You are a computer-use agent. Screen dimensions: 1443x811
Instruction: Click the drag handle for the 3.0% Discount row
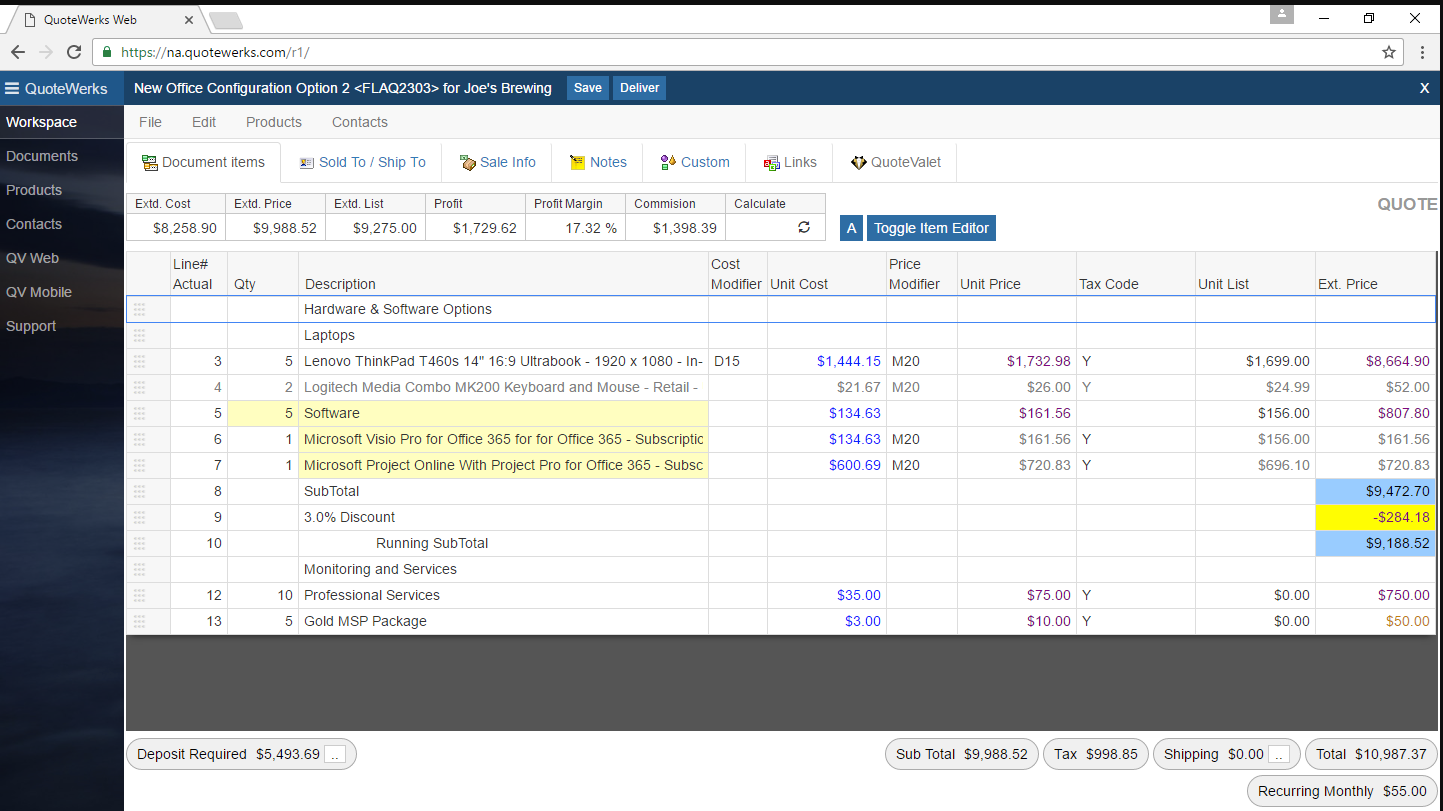point(139,517)
